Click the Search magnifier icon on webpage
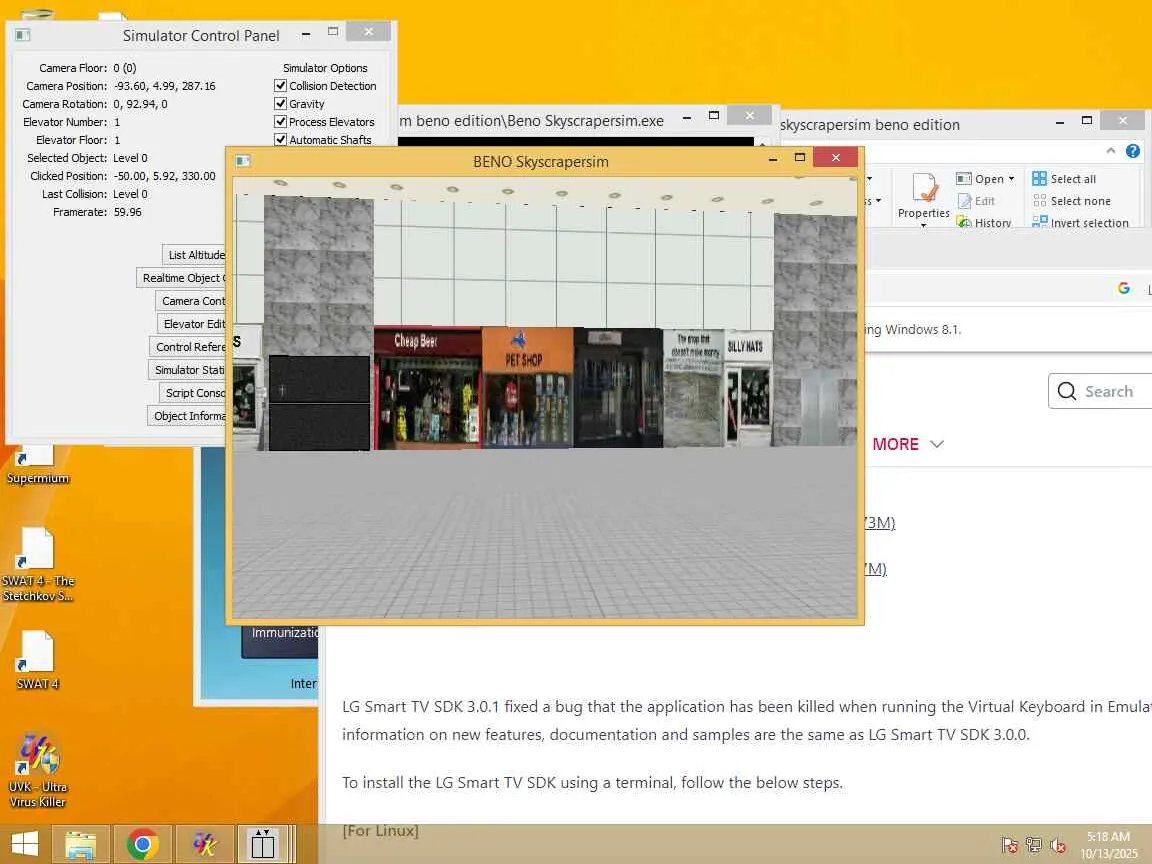Viewport: 1152px width, 864px height. (x=1067, y=391)
